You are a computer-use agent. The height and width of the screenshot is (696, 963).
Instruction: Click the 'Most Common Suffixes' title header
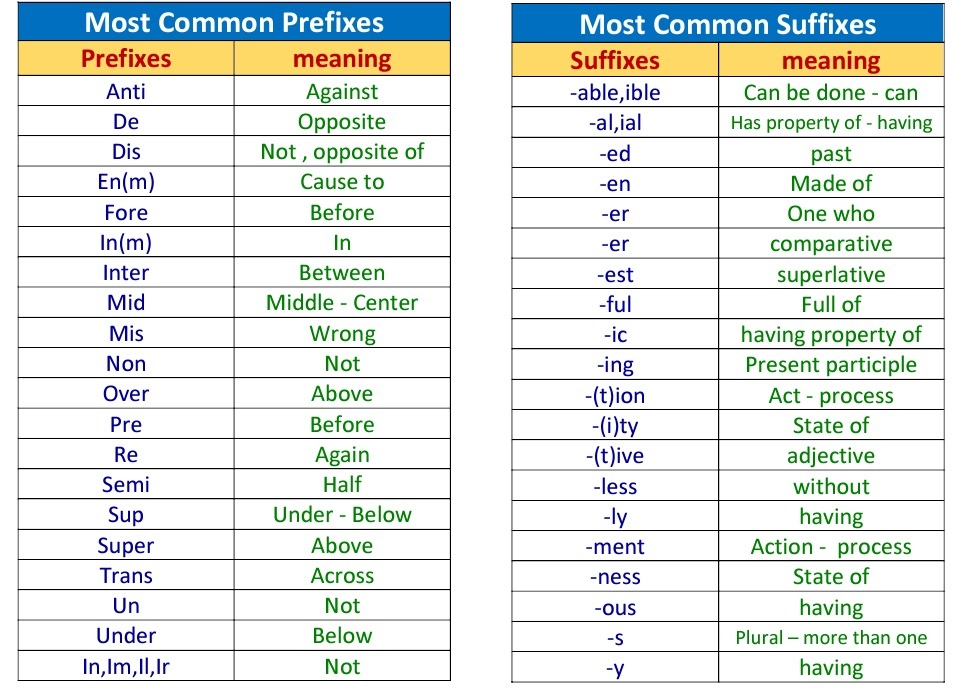coord(728,23)
